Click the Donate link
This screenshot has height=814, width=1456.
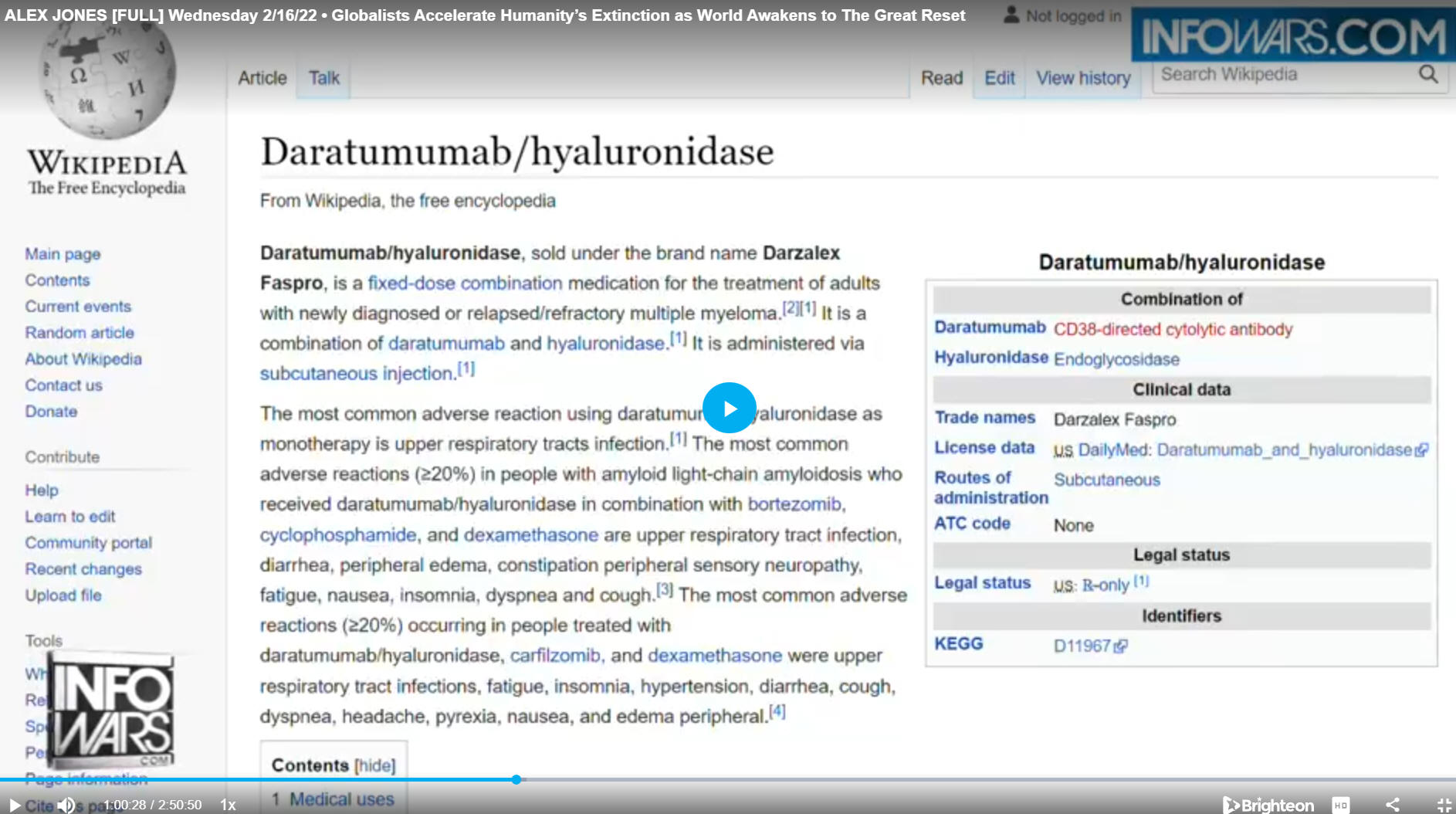pyautogui.click(x=51, y=412)
